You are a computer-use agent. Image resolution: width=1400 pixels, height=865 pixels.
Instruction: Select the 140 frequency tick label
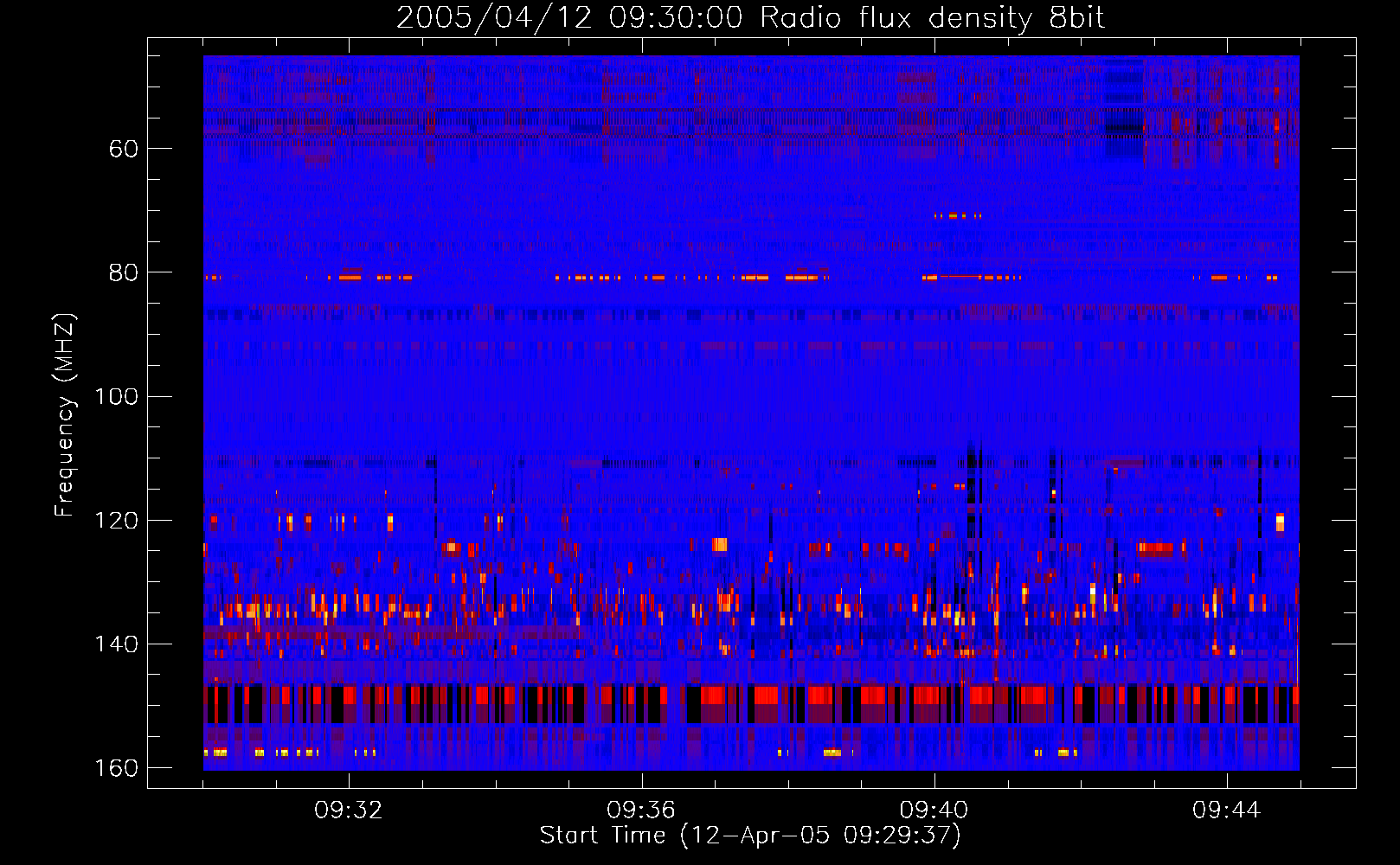115,644
